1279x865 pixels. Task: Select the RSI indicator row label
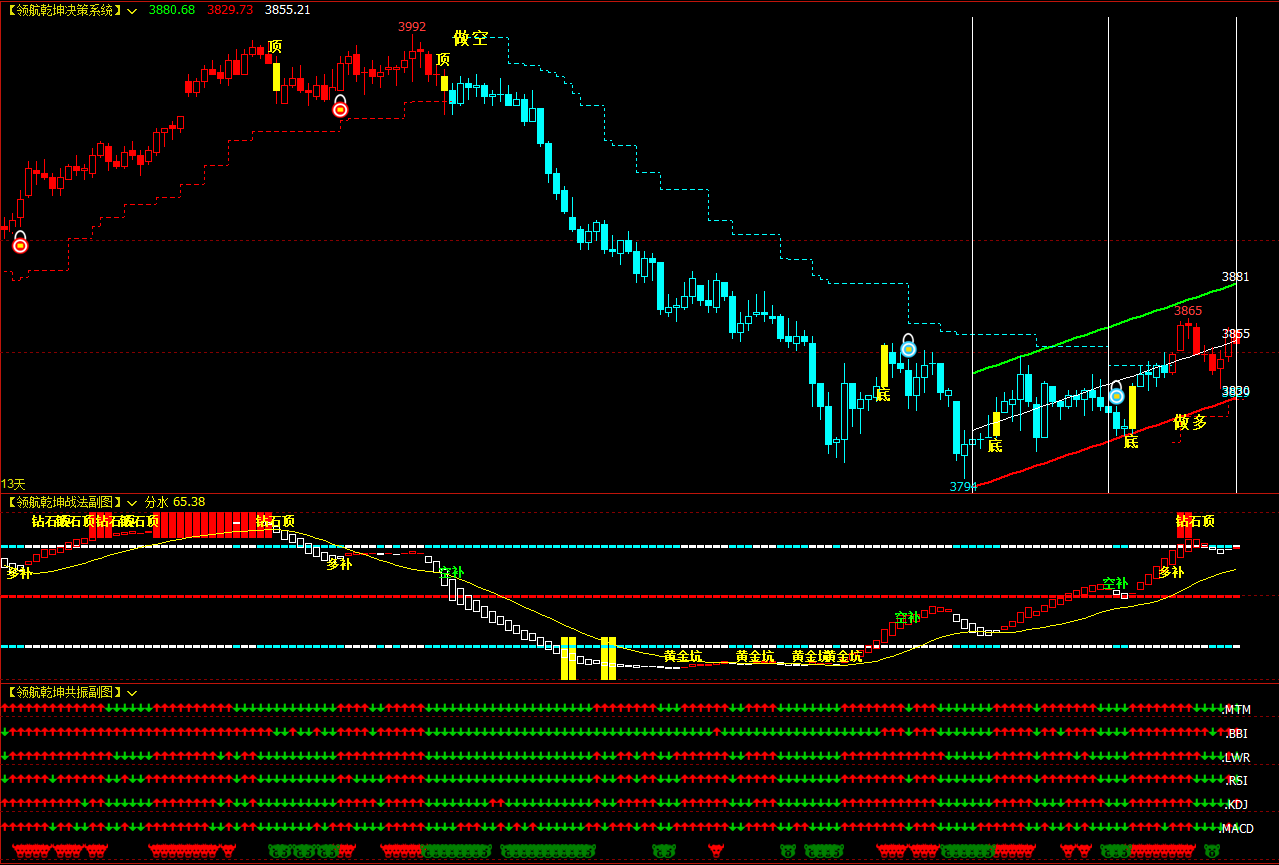1237,781
